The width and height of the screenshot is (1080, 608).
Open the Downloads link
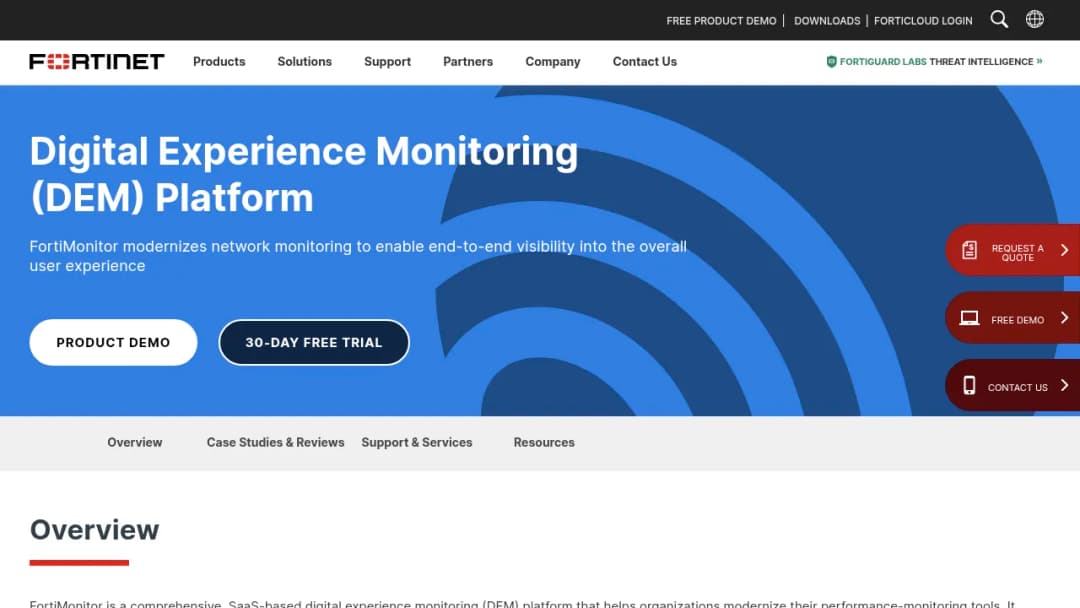click(827, 21)
